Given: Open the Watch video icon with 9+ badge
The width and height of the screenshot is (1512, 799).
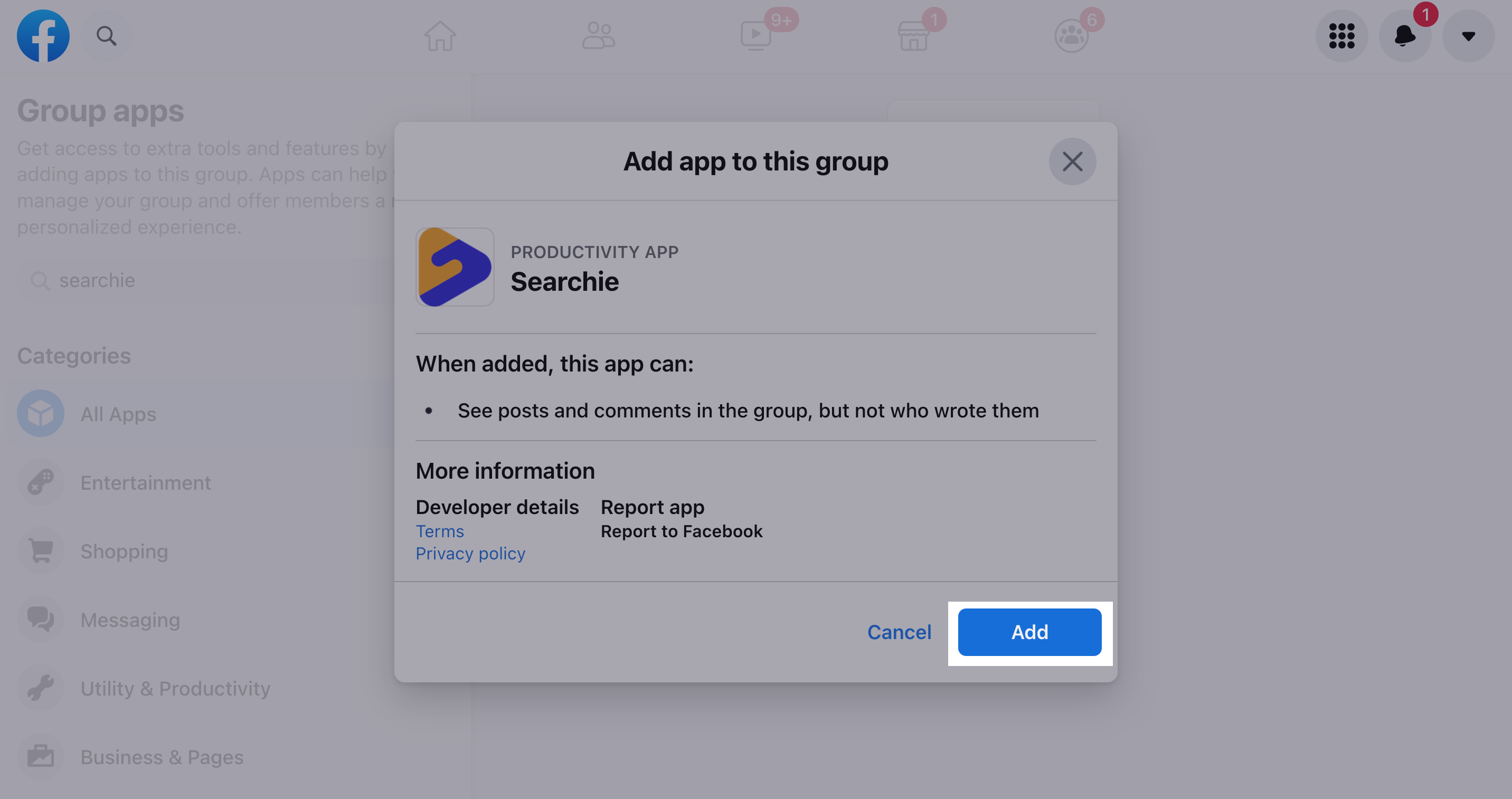Looking at the screenshot, I should coord(756,36).
